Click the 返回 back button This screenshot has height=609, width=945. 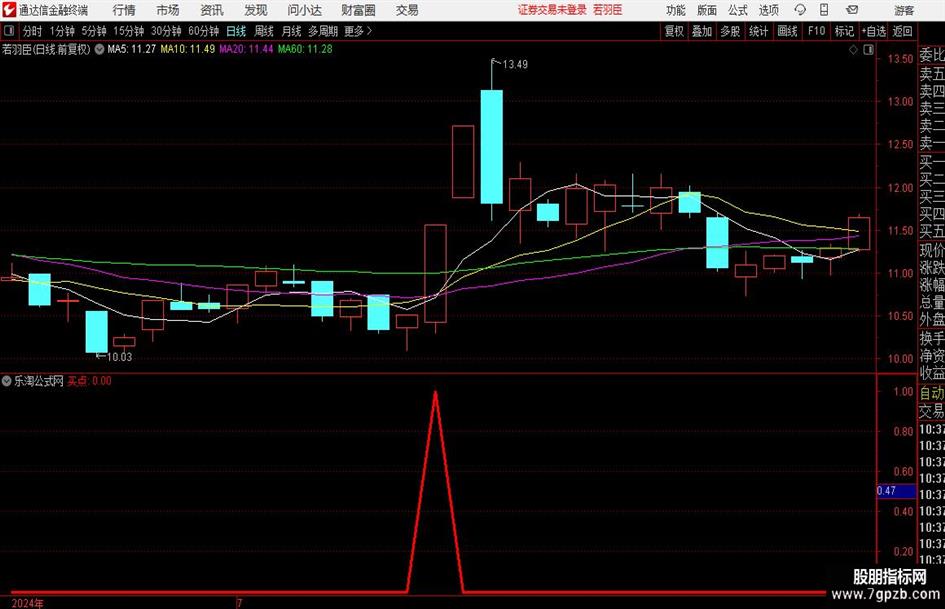(x=902, y=31)
